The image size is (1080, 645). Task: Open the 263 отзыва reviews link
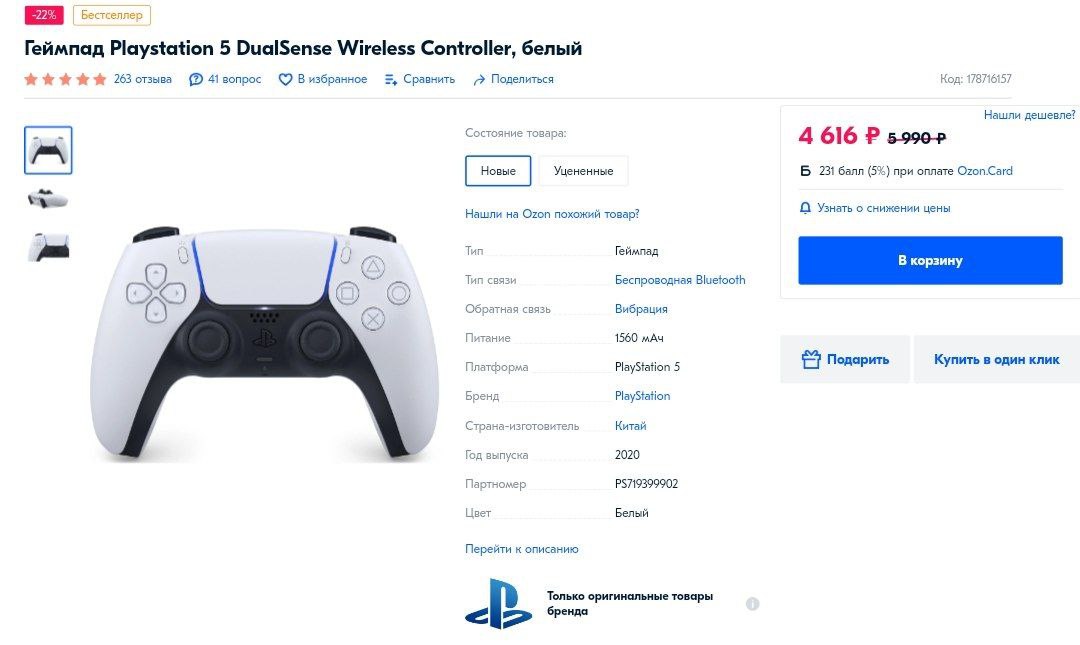pos(143,79)
